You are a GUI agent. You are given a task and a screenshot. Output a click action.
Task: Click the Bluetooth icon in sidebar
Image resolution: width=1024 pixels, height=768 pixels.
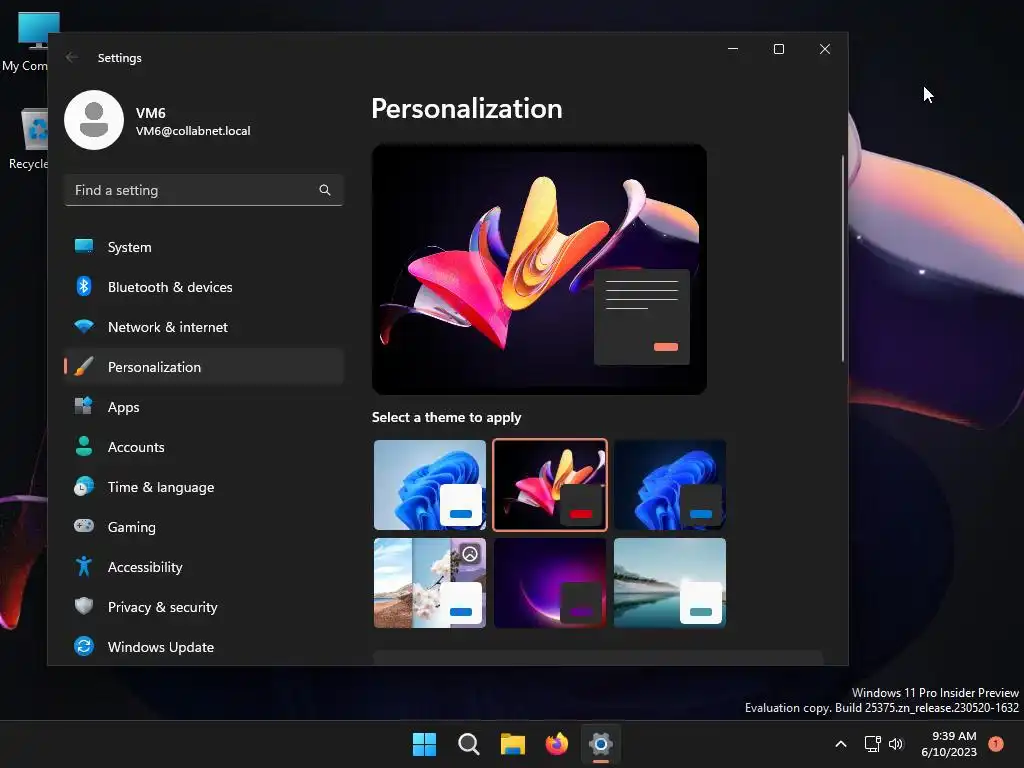pyautogui.click(x=84, y=286)
